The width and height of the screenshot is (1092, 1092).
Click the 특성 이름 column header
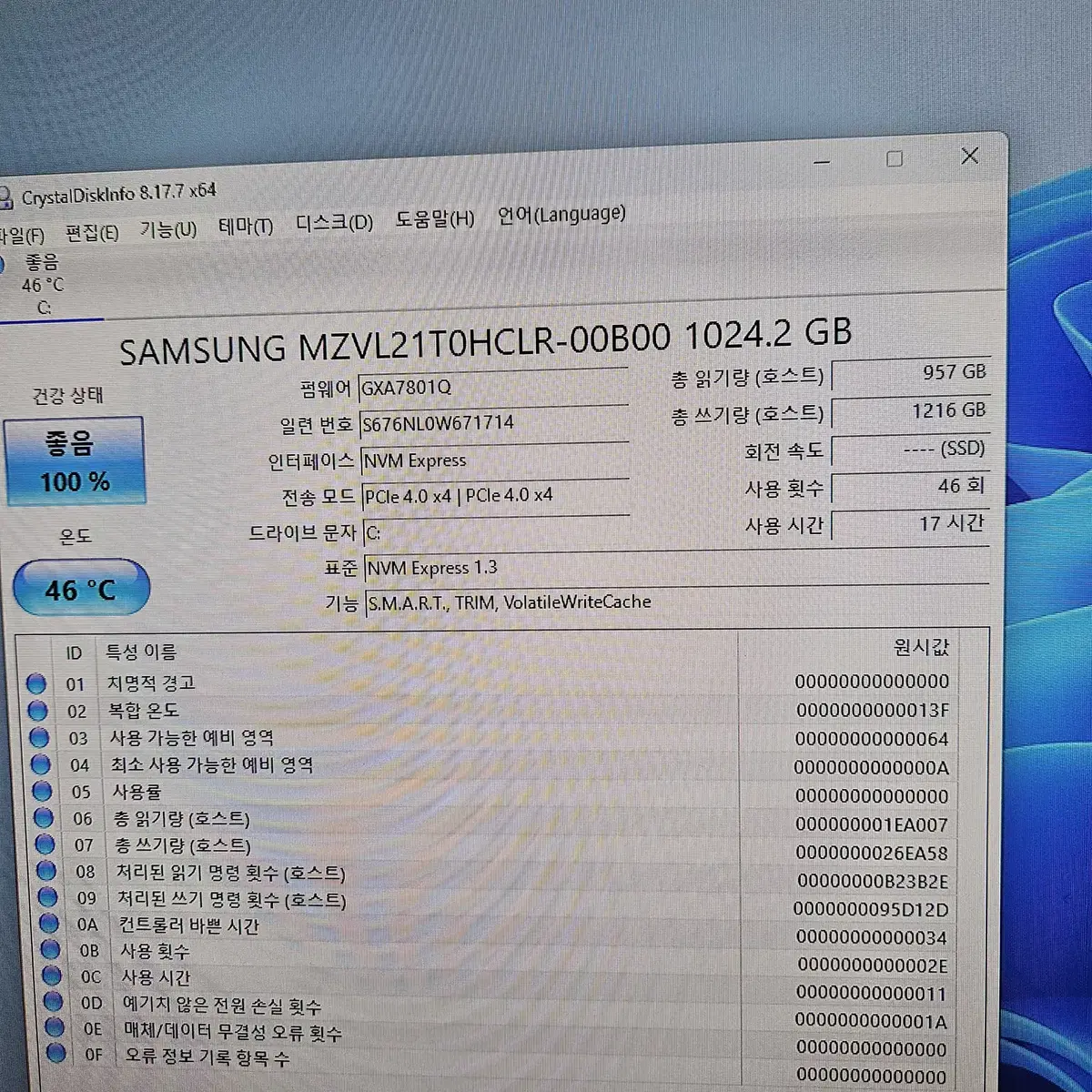click(141, 652)
